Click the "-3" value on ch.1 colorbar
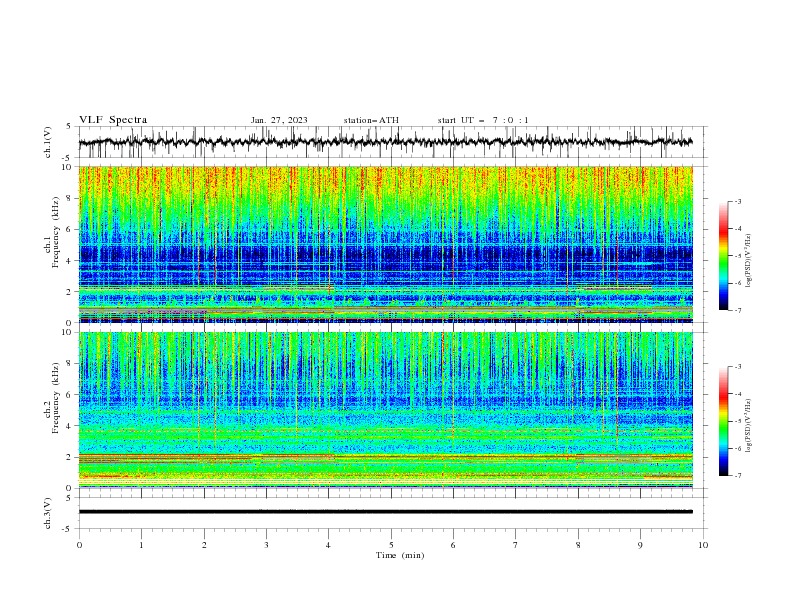The height and width of the screenshot is (612, 792). [x=738, y=201]
